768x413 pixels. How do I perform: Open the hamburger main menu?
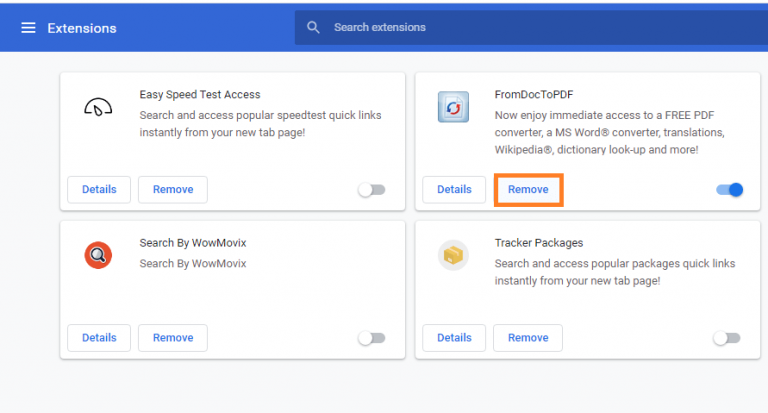pos(28,27)
